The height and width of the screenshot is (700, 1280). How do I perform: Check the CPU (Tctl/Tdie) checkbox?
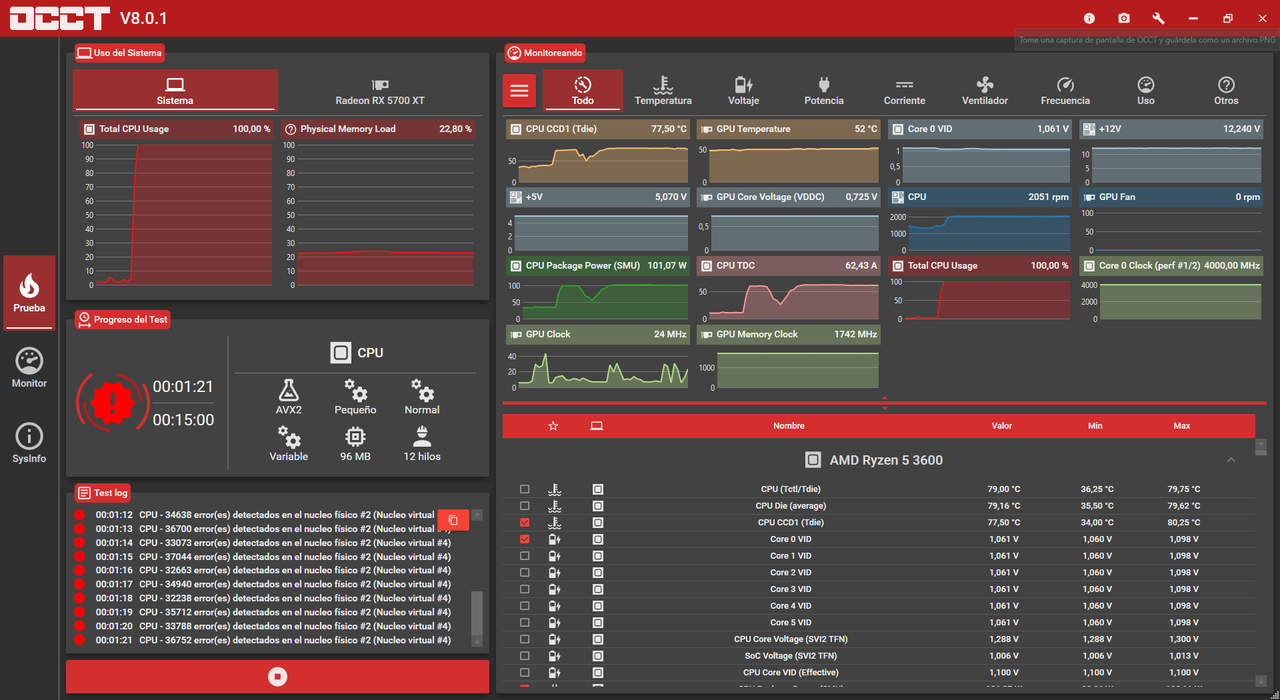525,489
